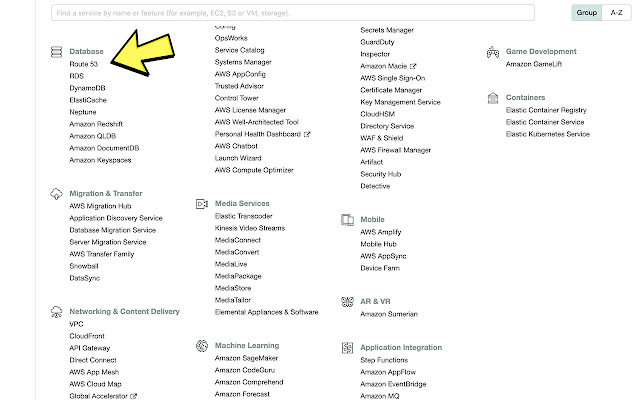Click the Containers category icon
640x400 pixels.
point(493,98)
